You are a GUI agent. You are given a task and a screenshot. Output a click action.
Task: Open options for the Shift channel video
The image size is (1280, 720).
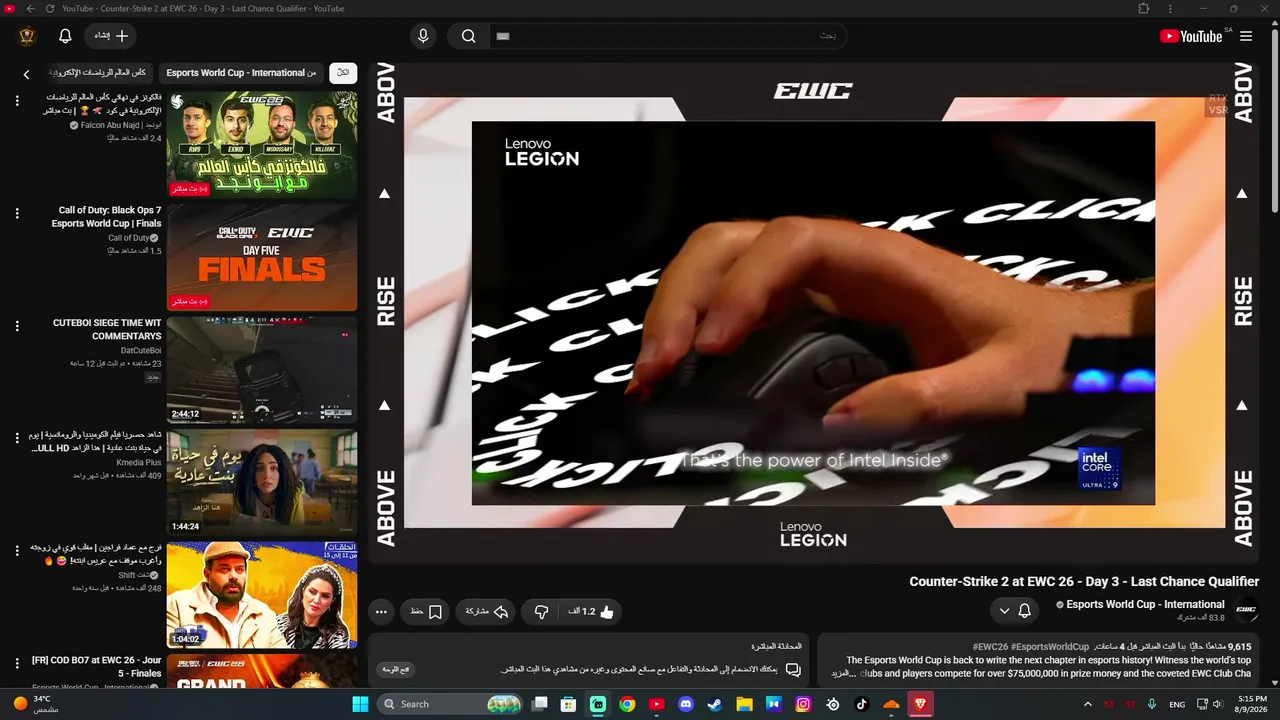point(17,551)
